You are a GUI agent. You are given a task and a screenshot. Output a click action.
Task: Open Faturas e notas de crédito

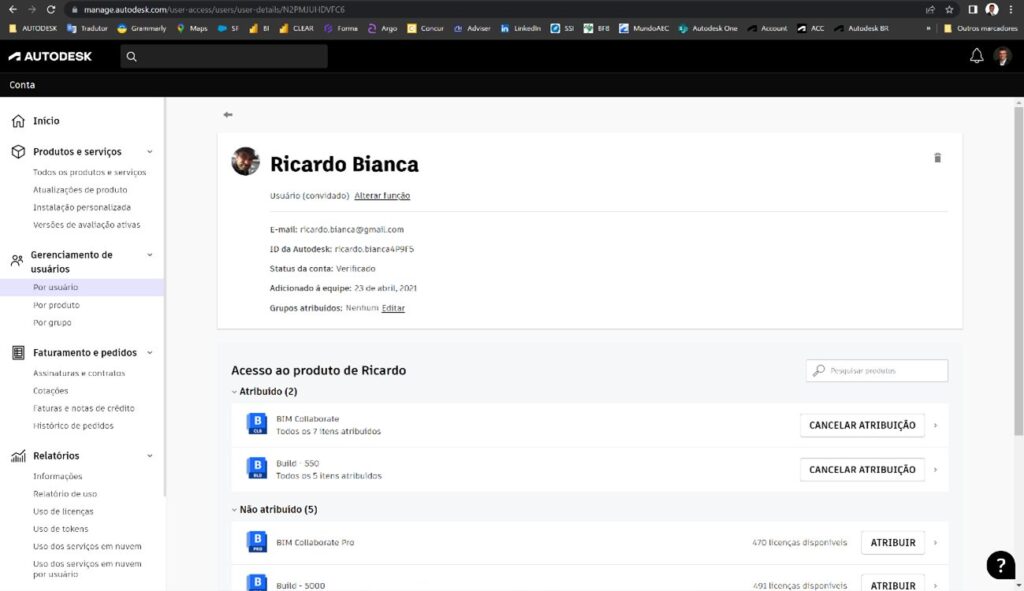pos(84,408)
